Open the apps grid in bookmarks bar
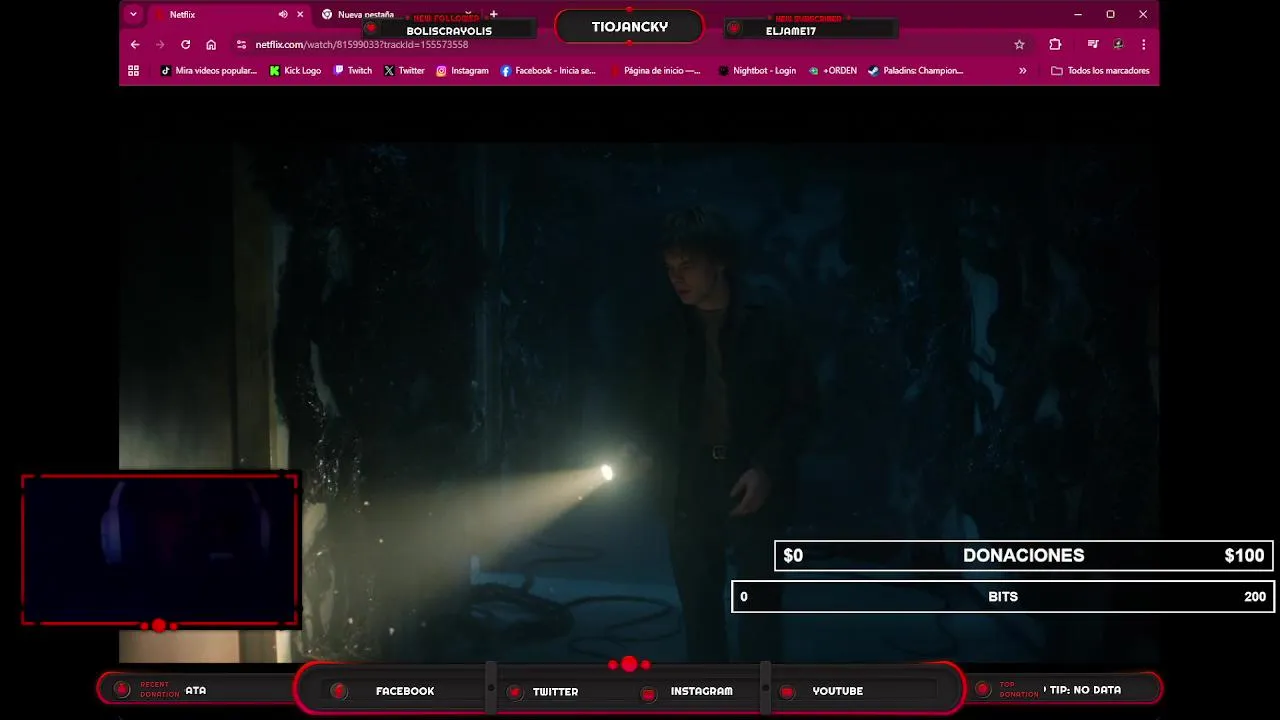 click(x=133, y=70)
